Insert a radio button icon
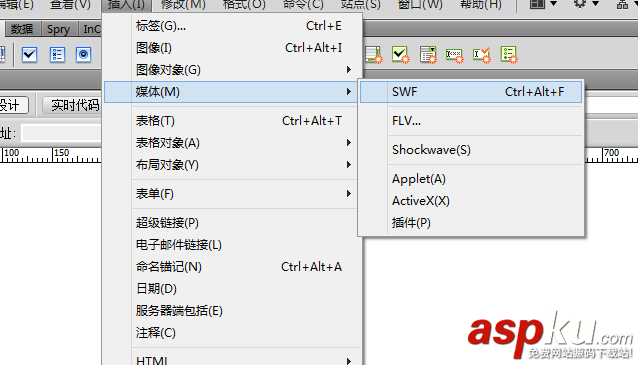The image size is (638, 365). (x=83, y=55)
